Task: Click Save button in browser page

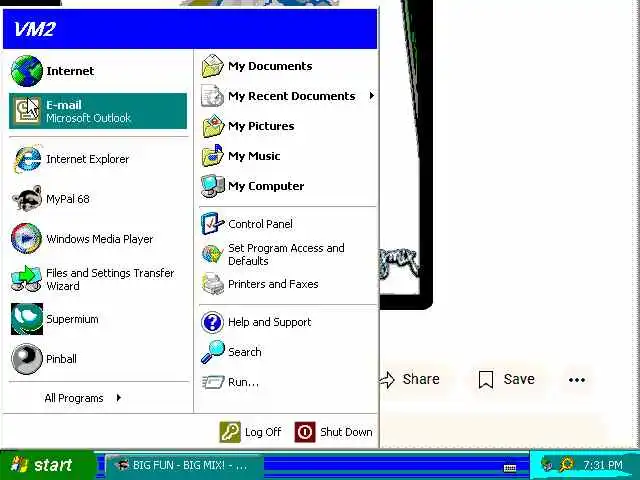Action: coord(507,379)
